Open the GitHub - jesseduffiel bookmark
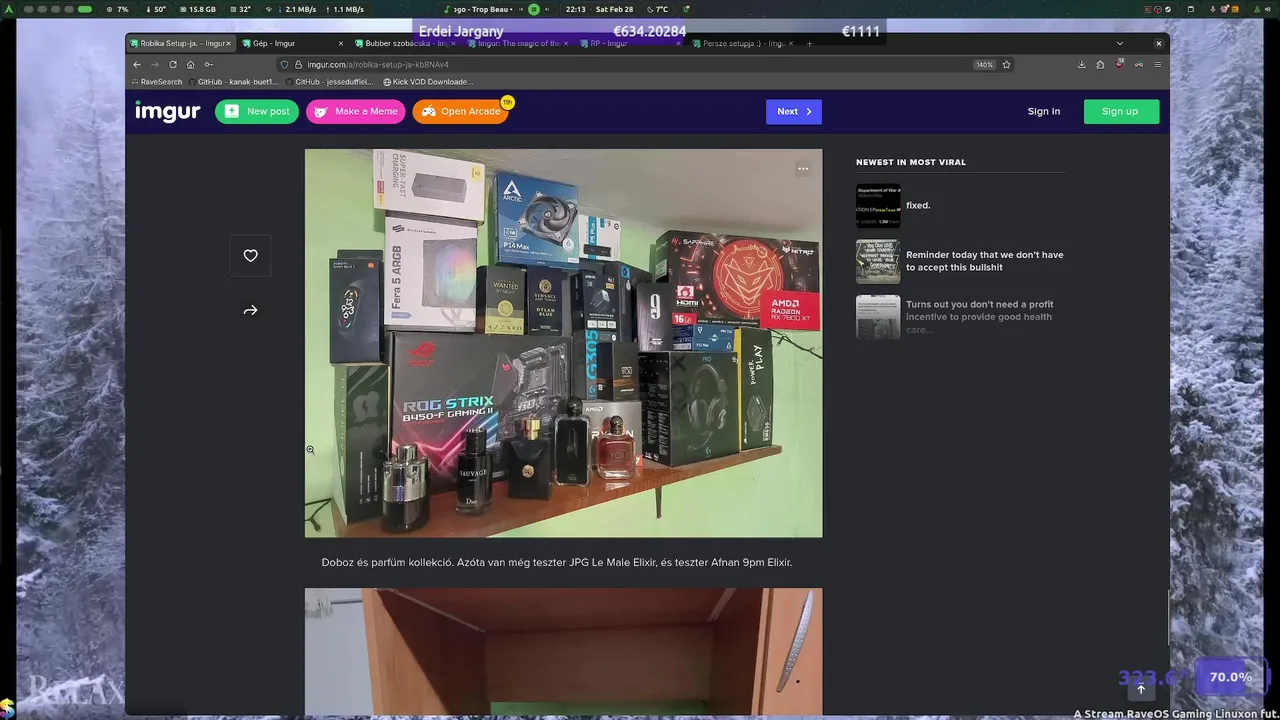 pyautogui.click(x=330, y=82)
